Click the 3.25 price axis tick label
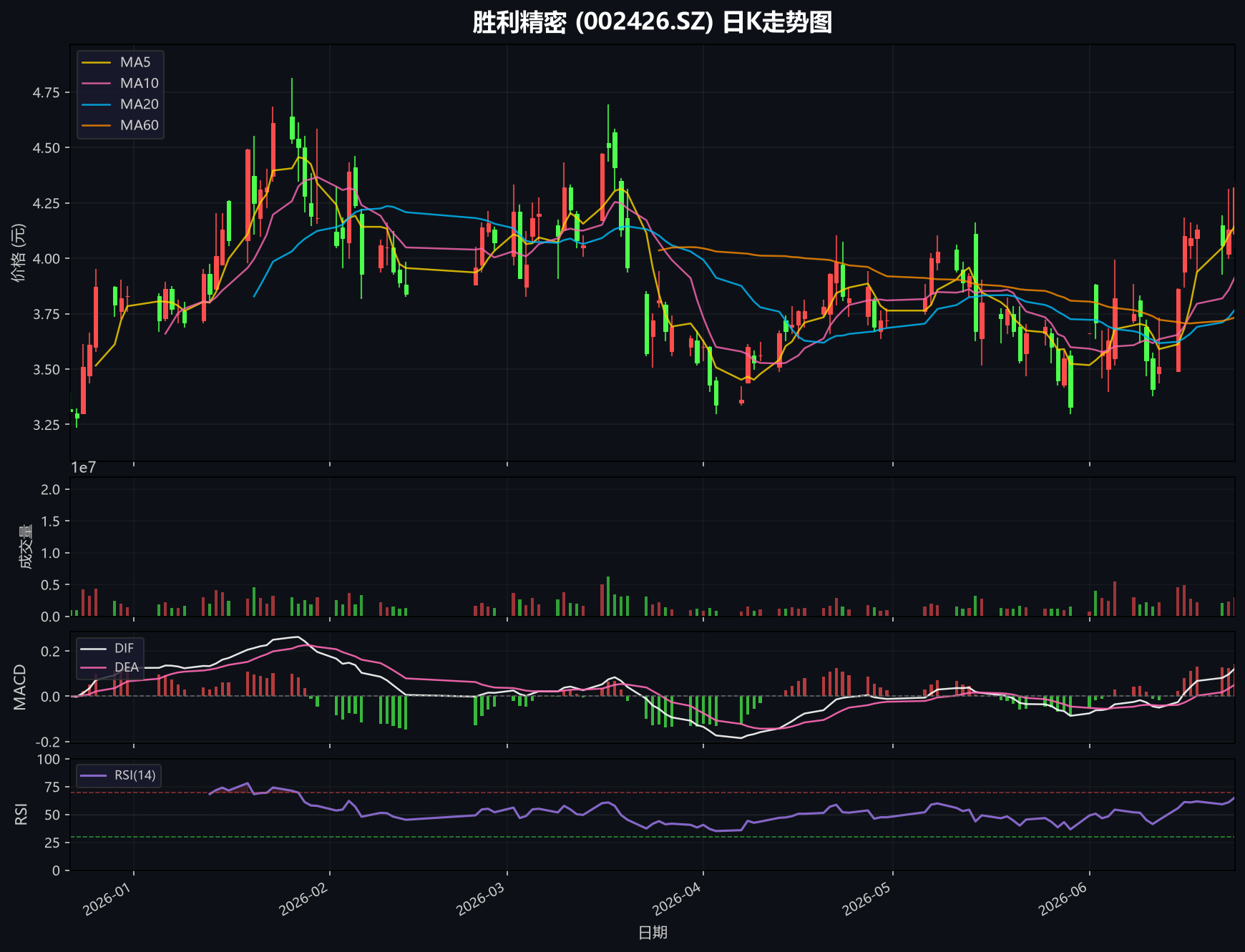The width and height of the screenshot is (1245, 952). pyautogui.click(x=47, y=426)
